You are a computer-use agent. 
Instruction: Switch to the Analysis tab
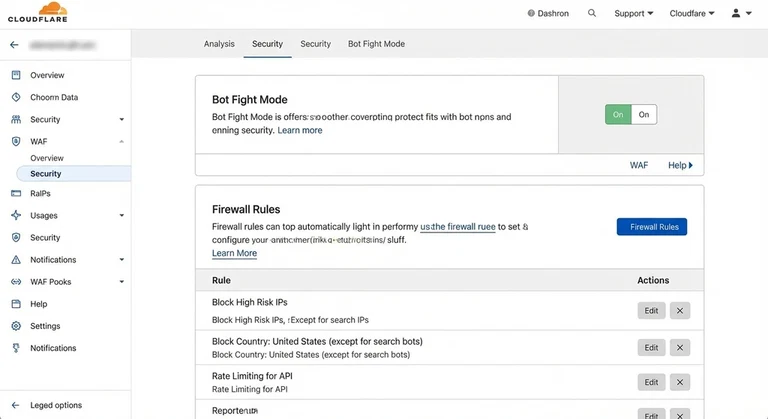point(219,44)
